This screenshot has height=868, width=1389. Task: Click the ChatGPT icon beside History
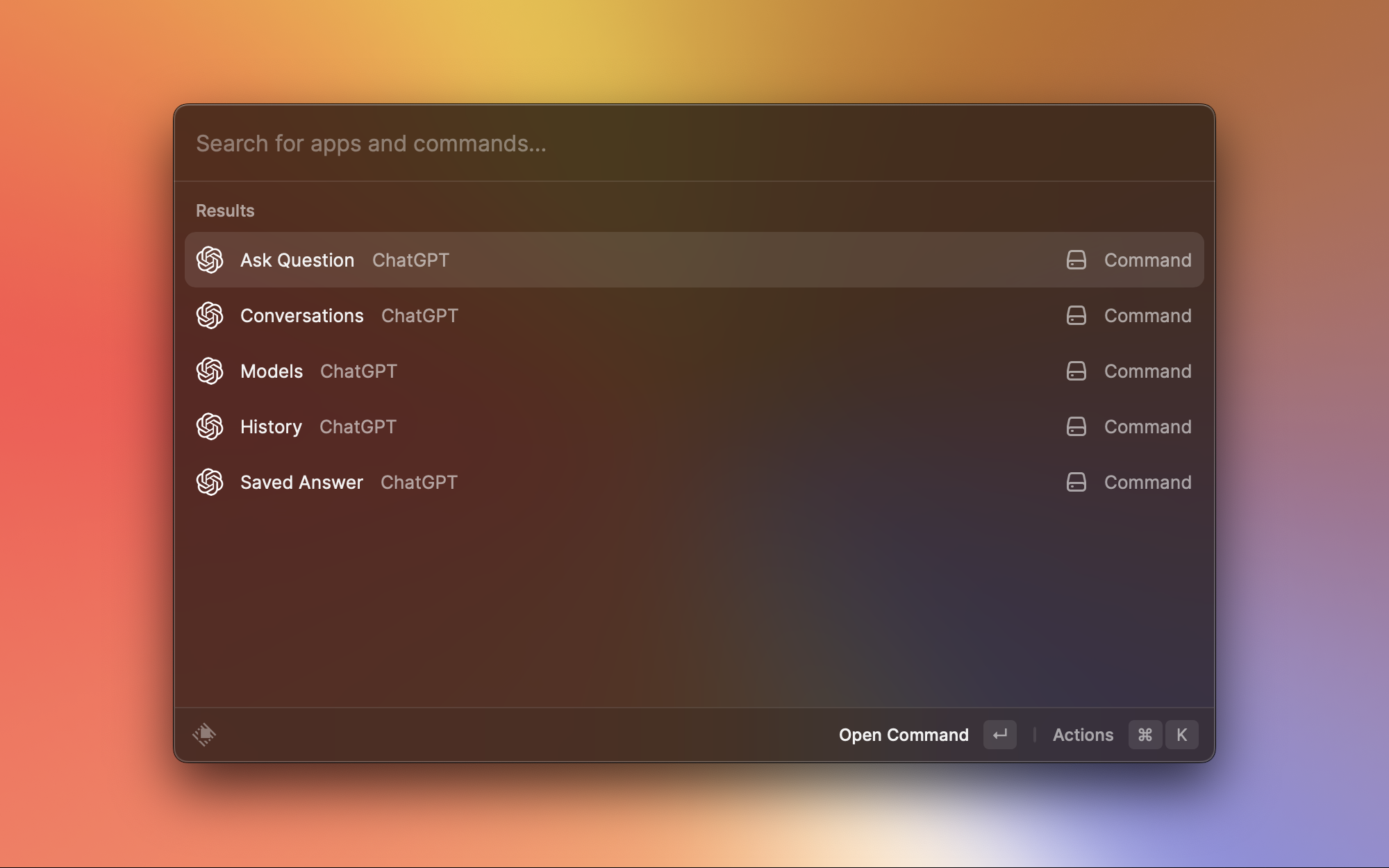[210, 426]
